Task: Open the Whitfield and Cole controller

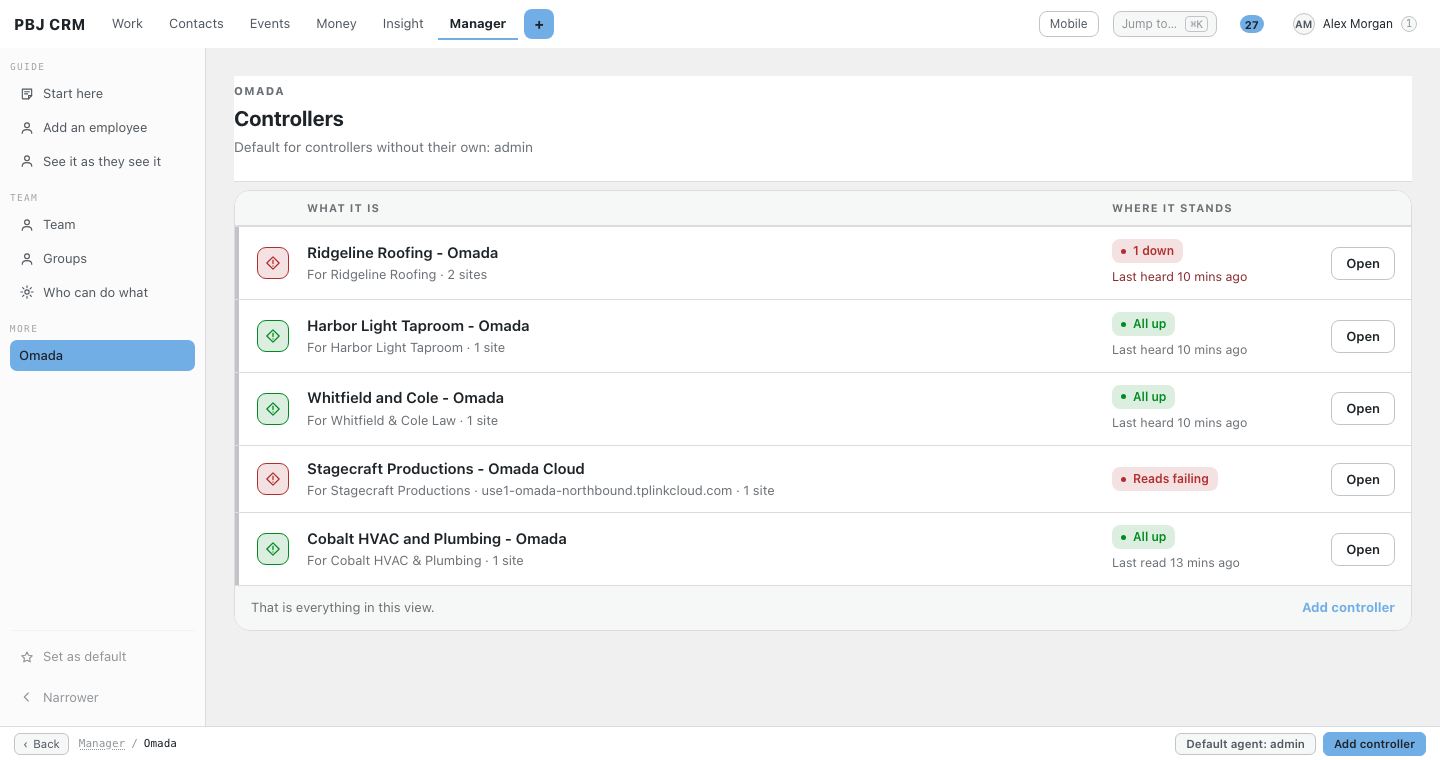Action: (x=1363, y=409)
